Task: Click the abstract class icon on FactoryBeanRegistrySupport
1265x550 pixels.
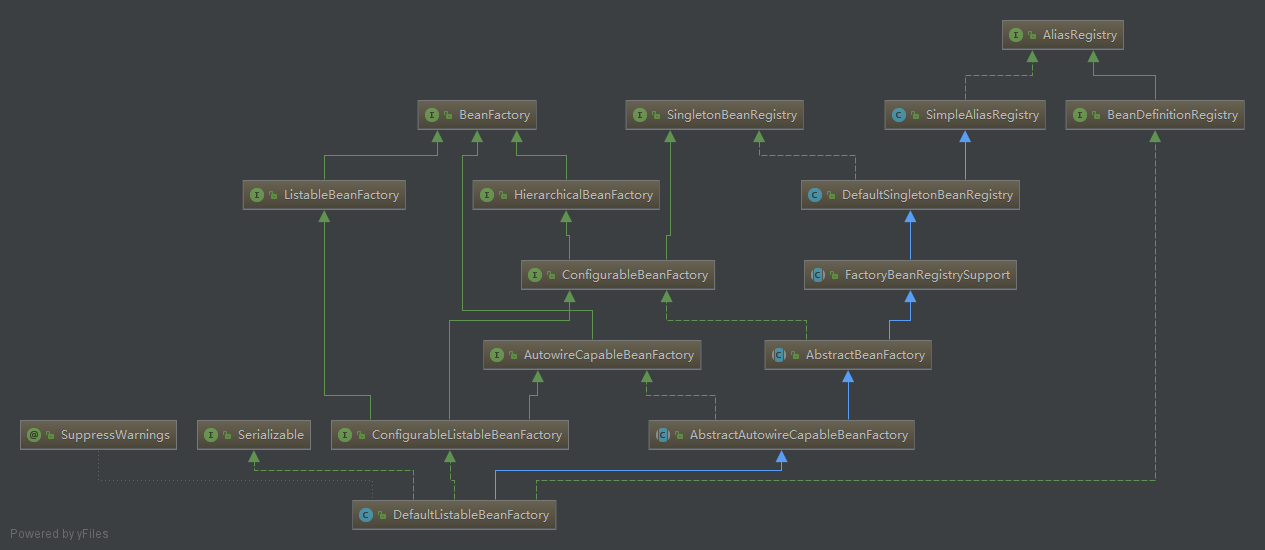Action: pyautogui.click(x=818, y=275)
